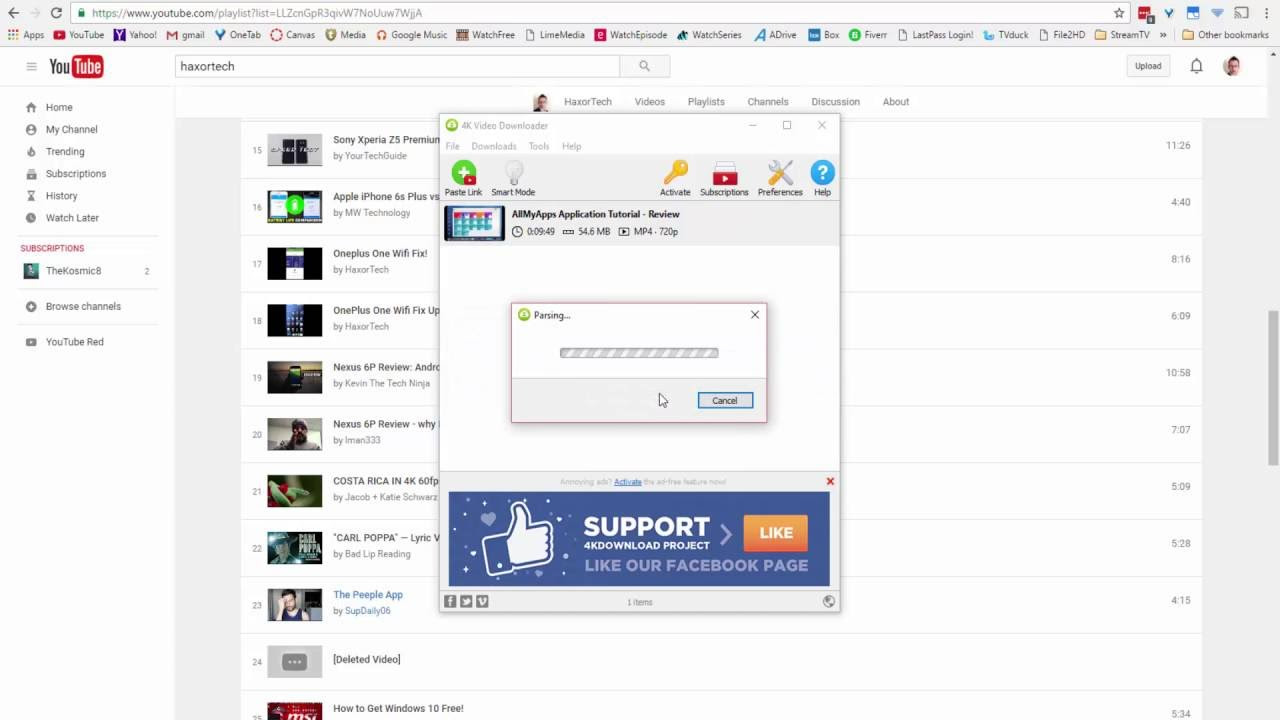
Task: Open the File menu in 4K Video Downloader
Action: (452, 146)
